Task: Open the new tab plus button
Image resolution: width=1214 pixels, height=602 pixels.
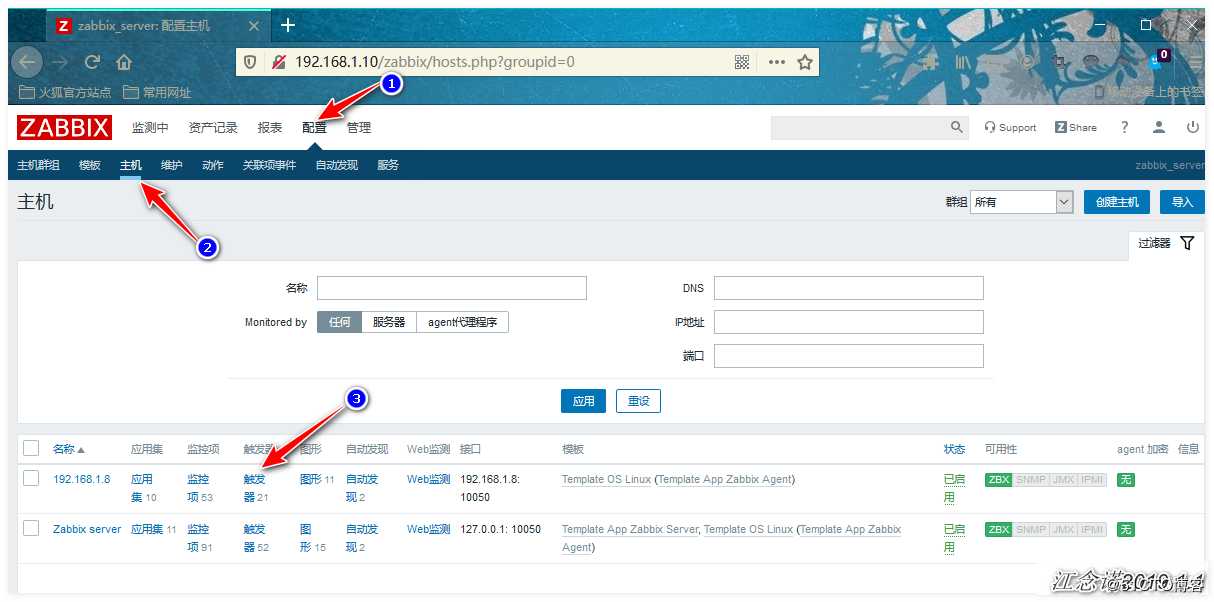Action: point(288,25)
